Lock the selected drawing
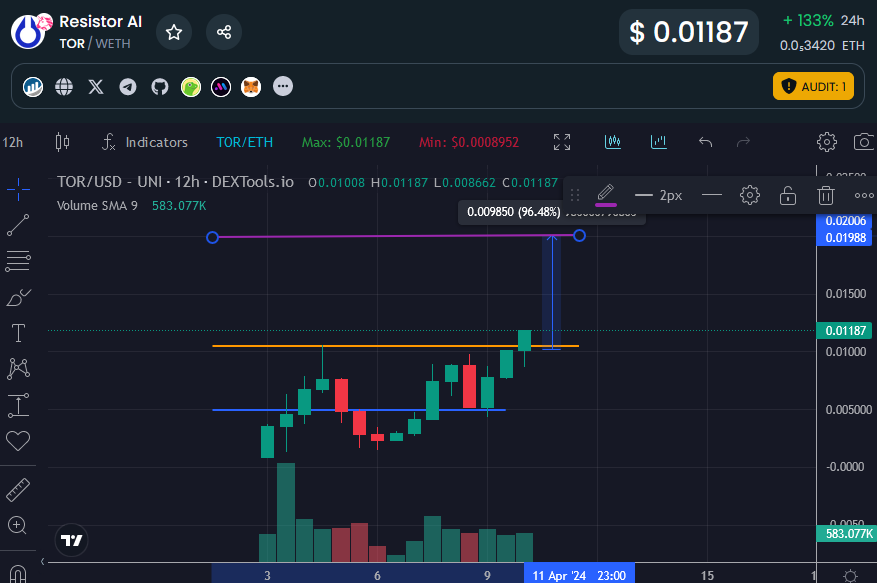This screenshot has width=877, height=583. pyautogui.click(x=788, y=195)
